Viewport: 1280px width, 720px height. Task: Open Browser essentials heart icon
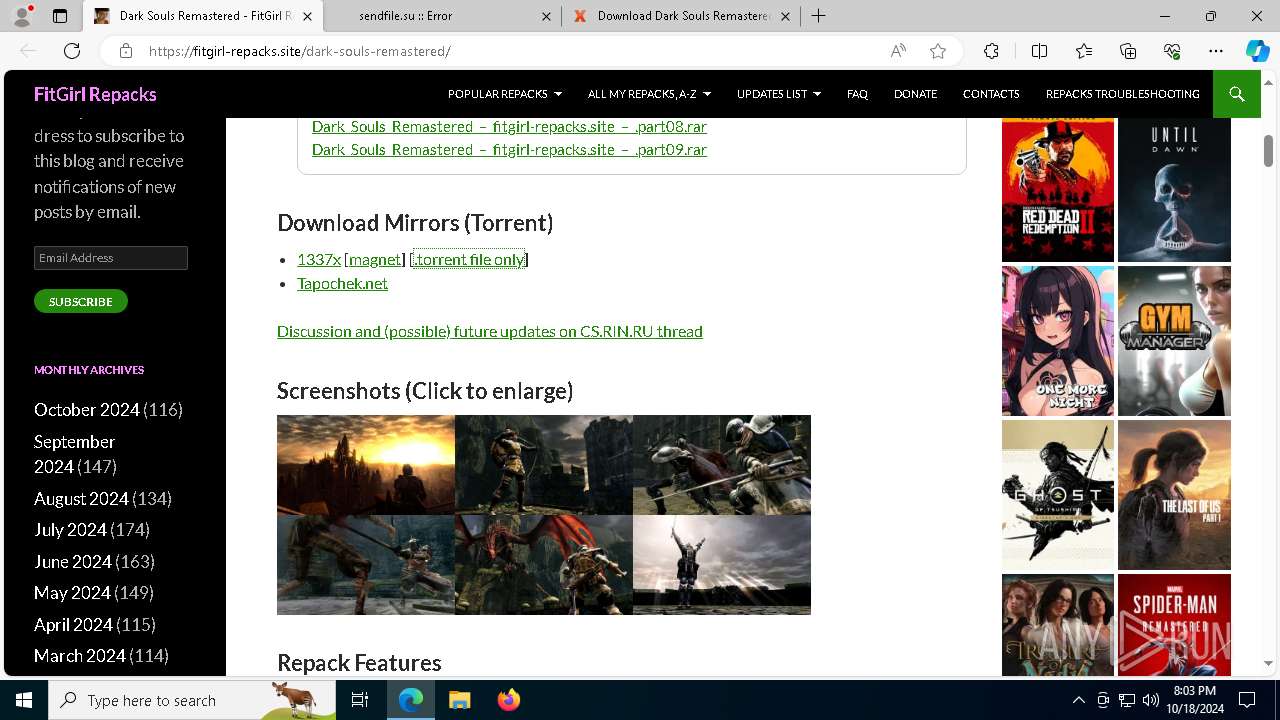[1172, 51]
